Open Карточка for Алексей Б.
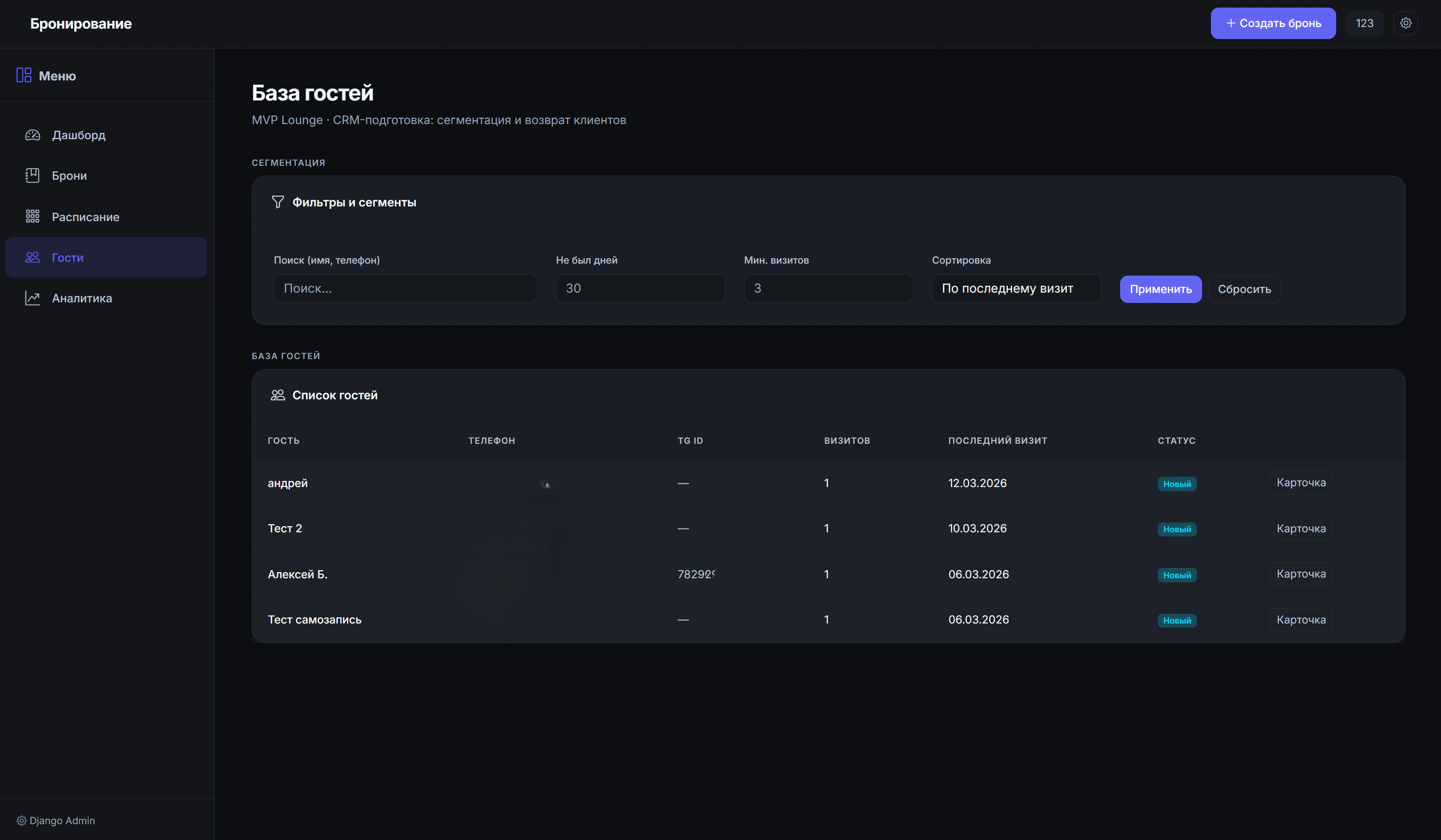 tap(1301, 574)
